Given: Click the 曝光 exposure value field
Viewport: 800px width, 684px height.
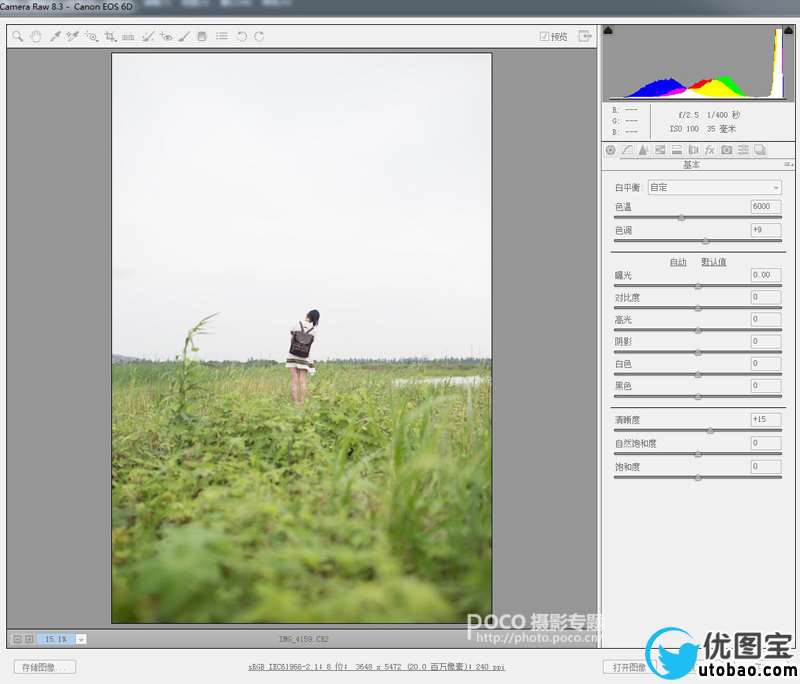Looking at the screenshot, I should pyautogui.click(x=765, y=275).
